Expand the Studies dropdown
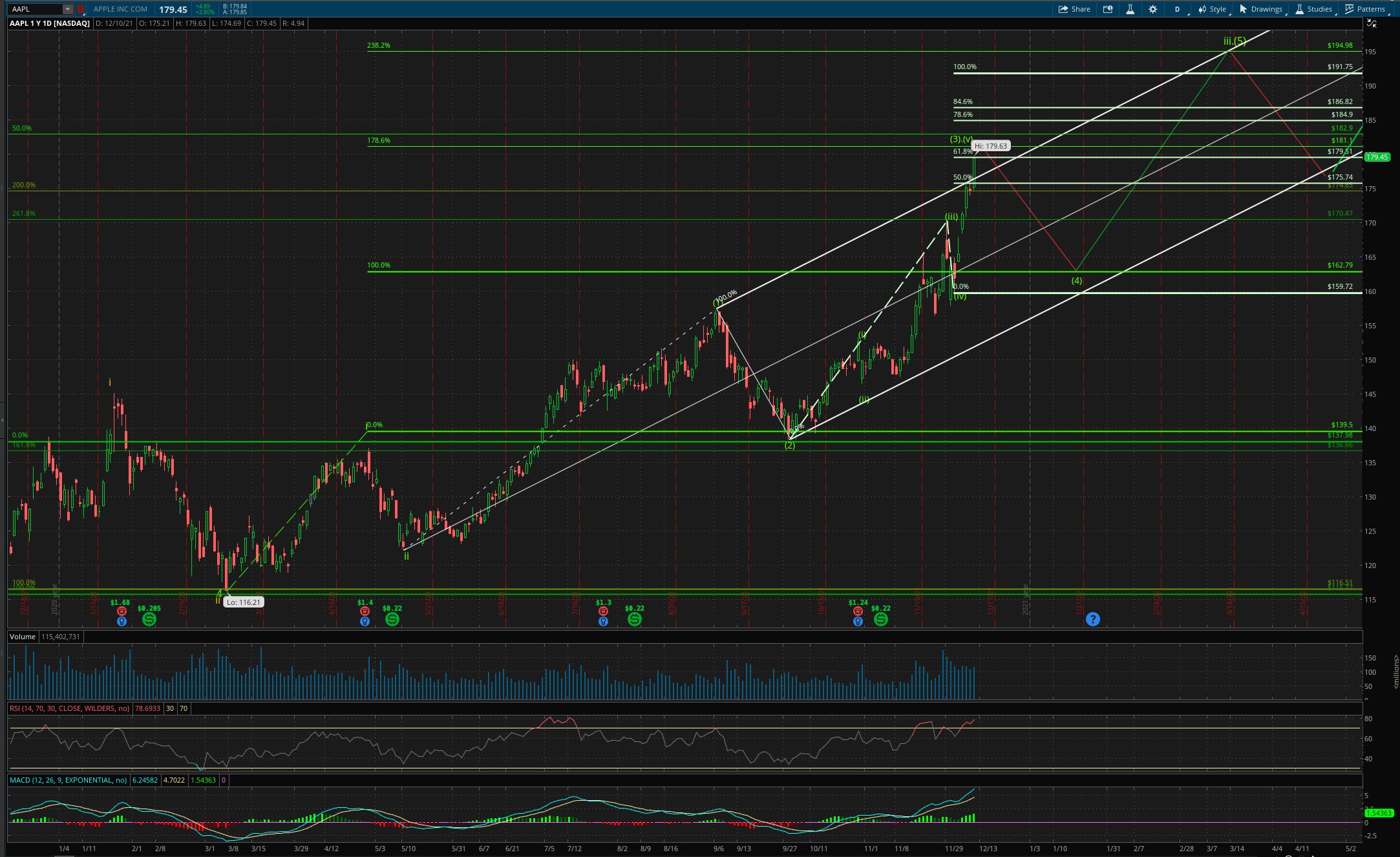Viewport: 1400px width, 857px height. (x=1313, y=9)
